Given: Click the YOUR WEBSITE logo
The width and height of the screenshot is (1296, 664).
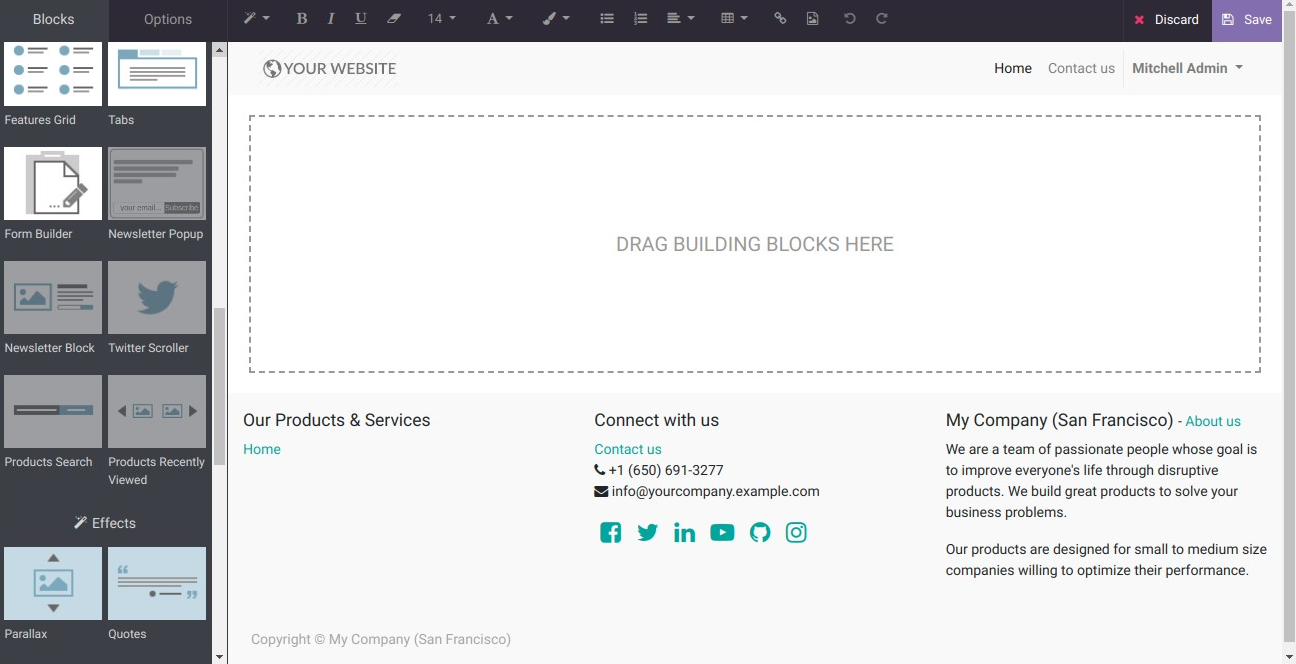Looking at the screenshot, I should point(329,68).
